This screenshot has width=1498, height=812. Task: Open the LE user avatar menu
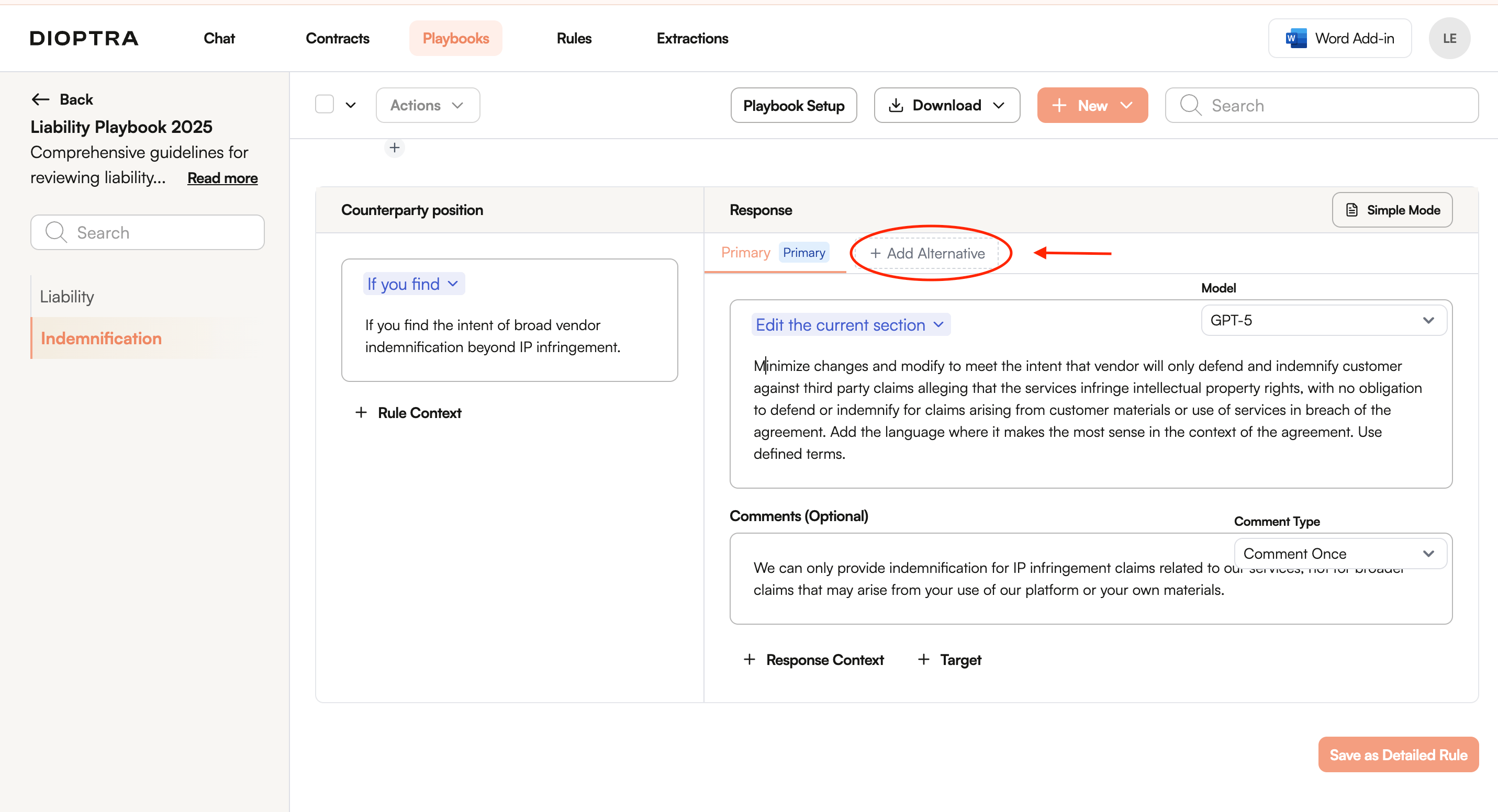pyautogui.click(x=1449, y=38)
